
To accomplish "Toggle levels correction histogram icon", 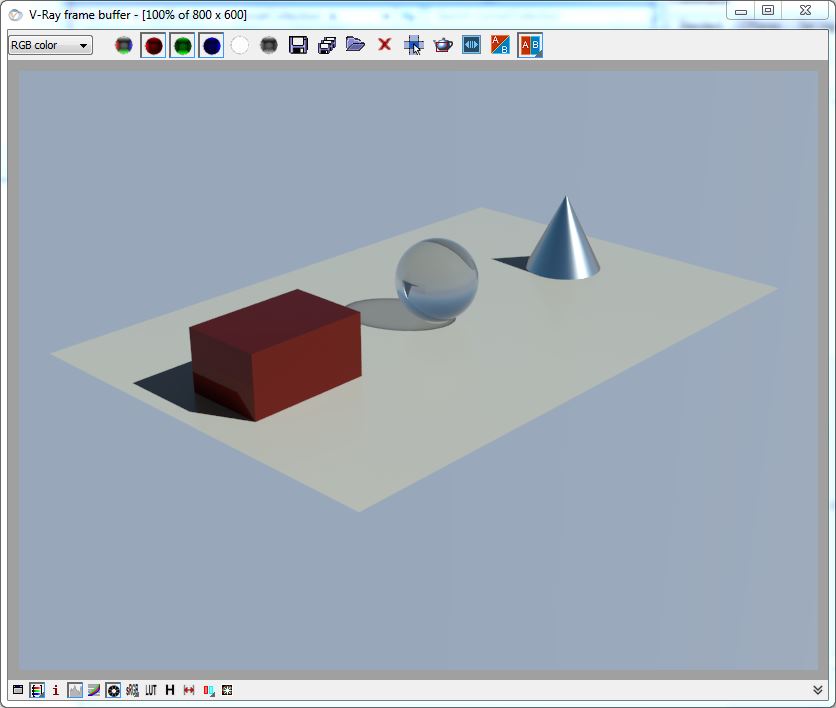I will point(75,690).
